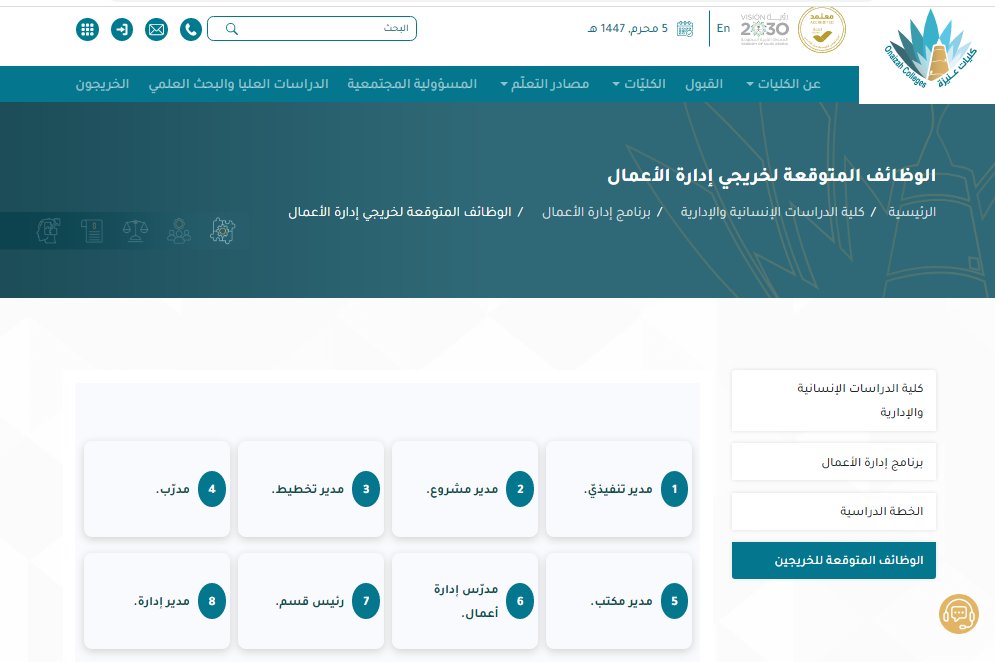This screenshot has height=662, width=995.
Task: Click الرئيسية in the breadcrumb
Action: click(912, 212)
